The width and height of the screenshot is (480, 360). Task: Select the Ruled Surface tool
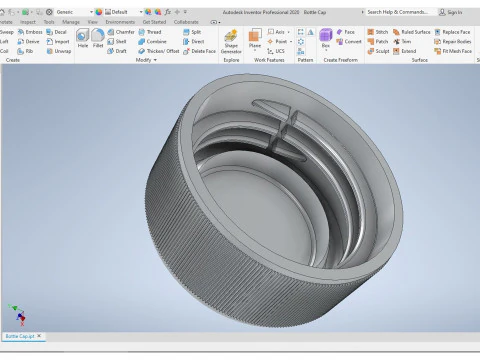pos(412,32)
